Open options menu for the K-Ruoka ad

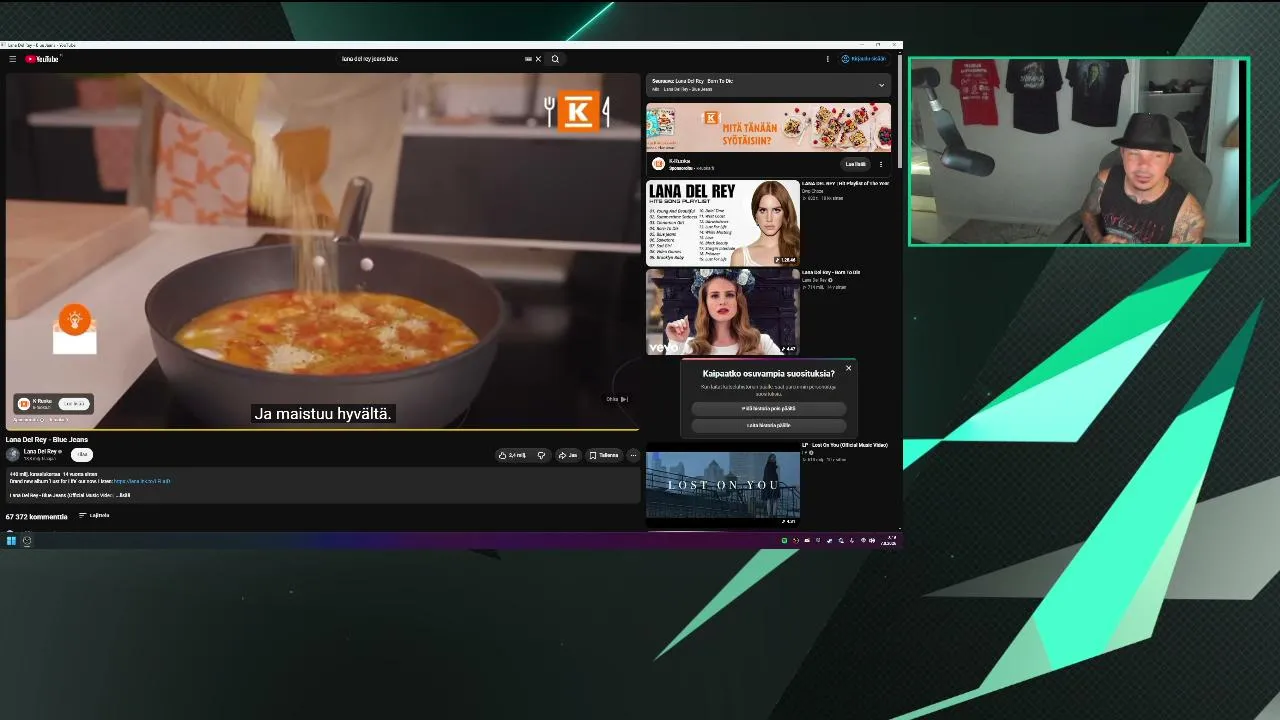(x=881, y=164)
